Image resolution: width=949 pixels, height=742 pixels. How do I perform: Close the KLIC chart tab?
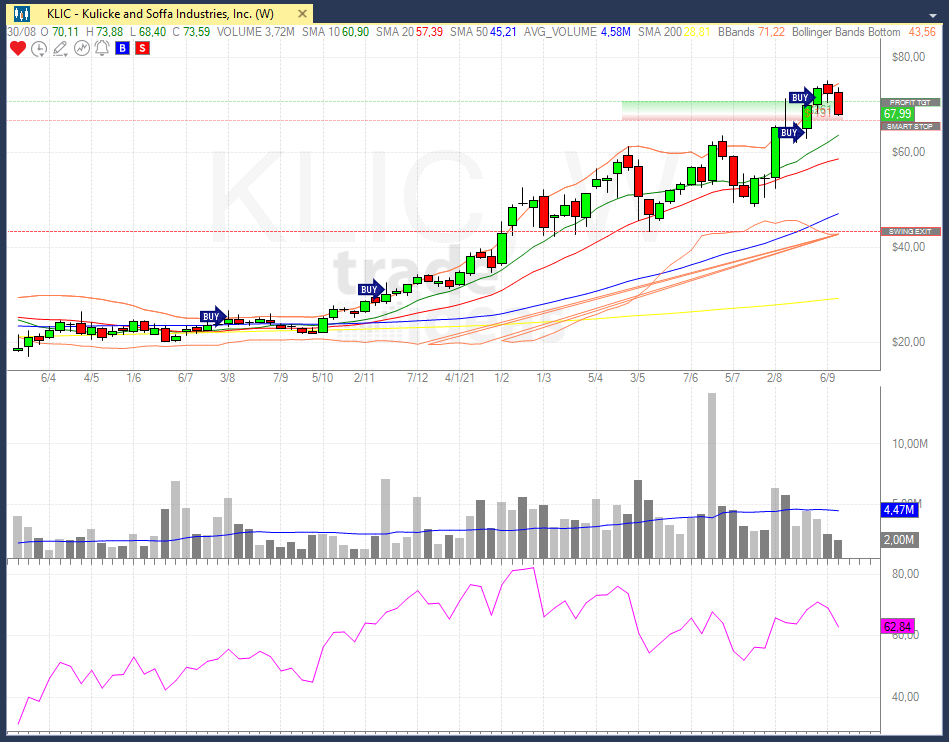tap(302, 13)
